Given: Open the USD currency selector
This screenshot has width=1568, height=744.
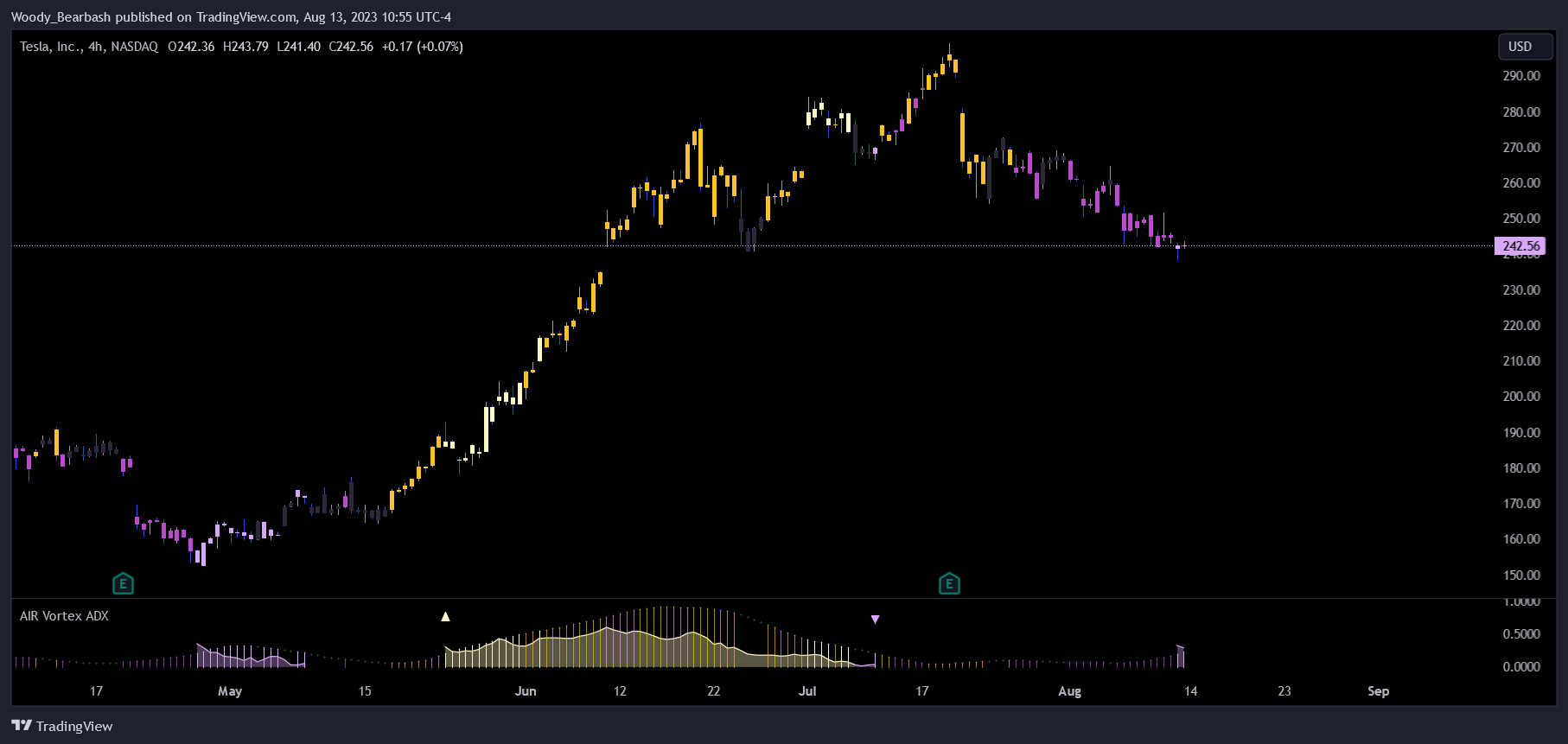Looking at the screenshot, I should tap(1525, 47).
